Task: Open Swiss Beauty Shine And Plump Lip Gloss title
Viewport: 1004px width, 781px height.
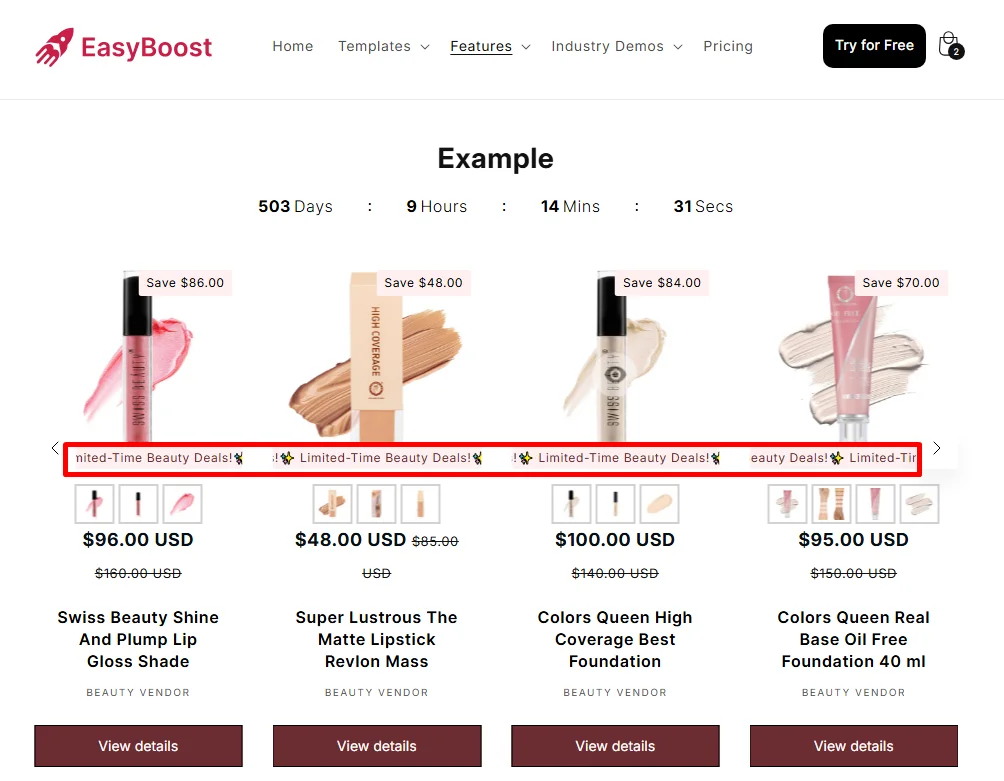Action: (138, 640)
